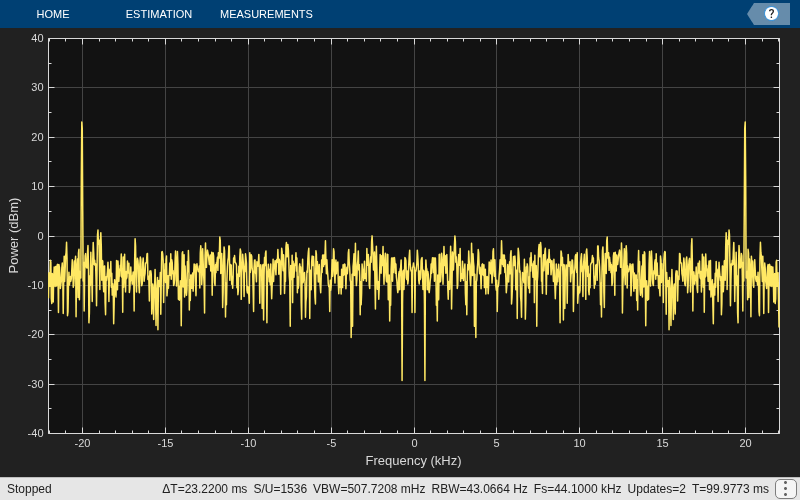The height and width of the screenshot is (500, 800).
Task: Click the Power (dBm) axis label
Action: (x=14, y=235)
